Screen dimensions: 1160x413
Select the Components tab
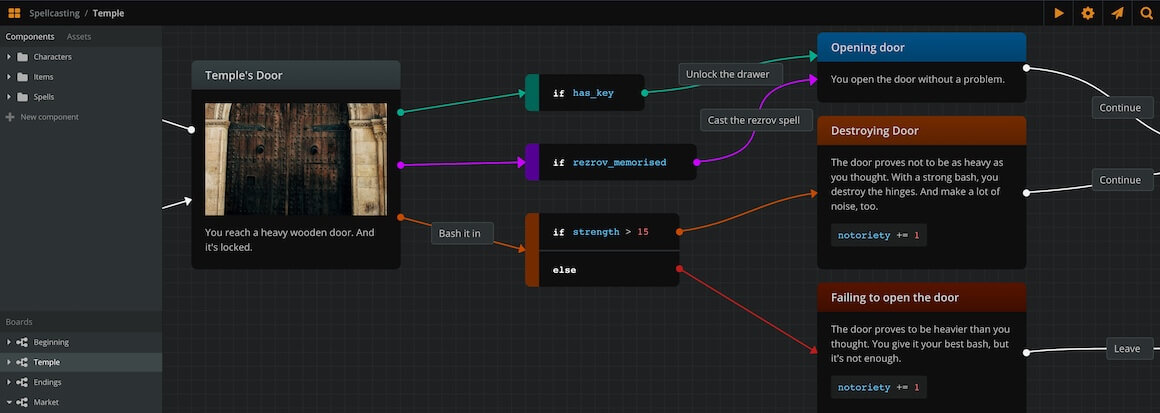[x=30, y=37]
